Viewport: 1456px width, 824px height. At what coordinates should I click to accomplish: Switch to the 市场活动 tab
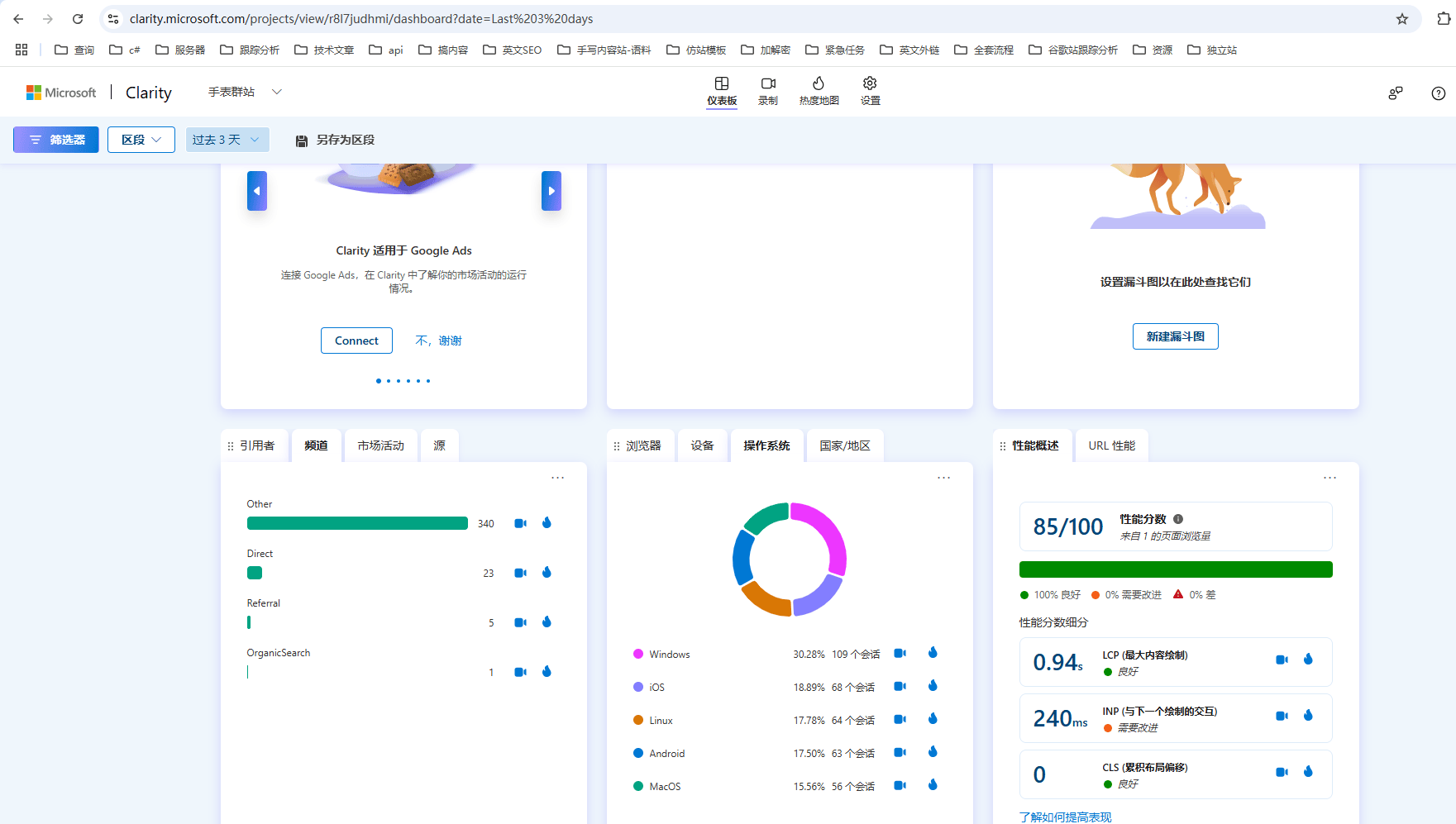(381, 445)
